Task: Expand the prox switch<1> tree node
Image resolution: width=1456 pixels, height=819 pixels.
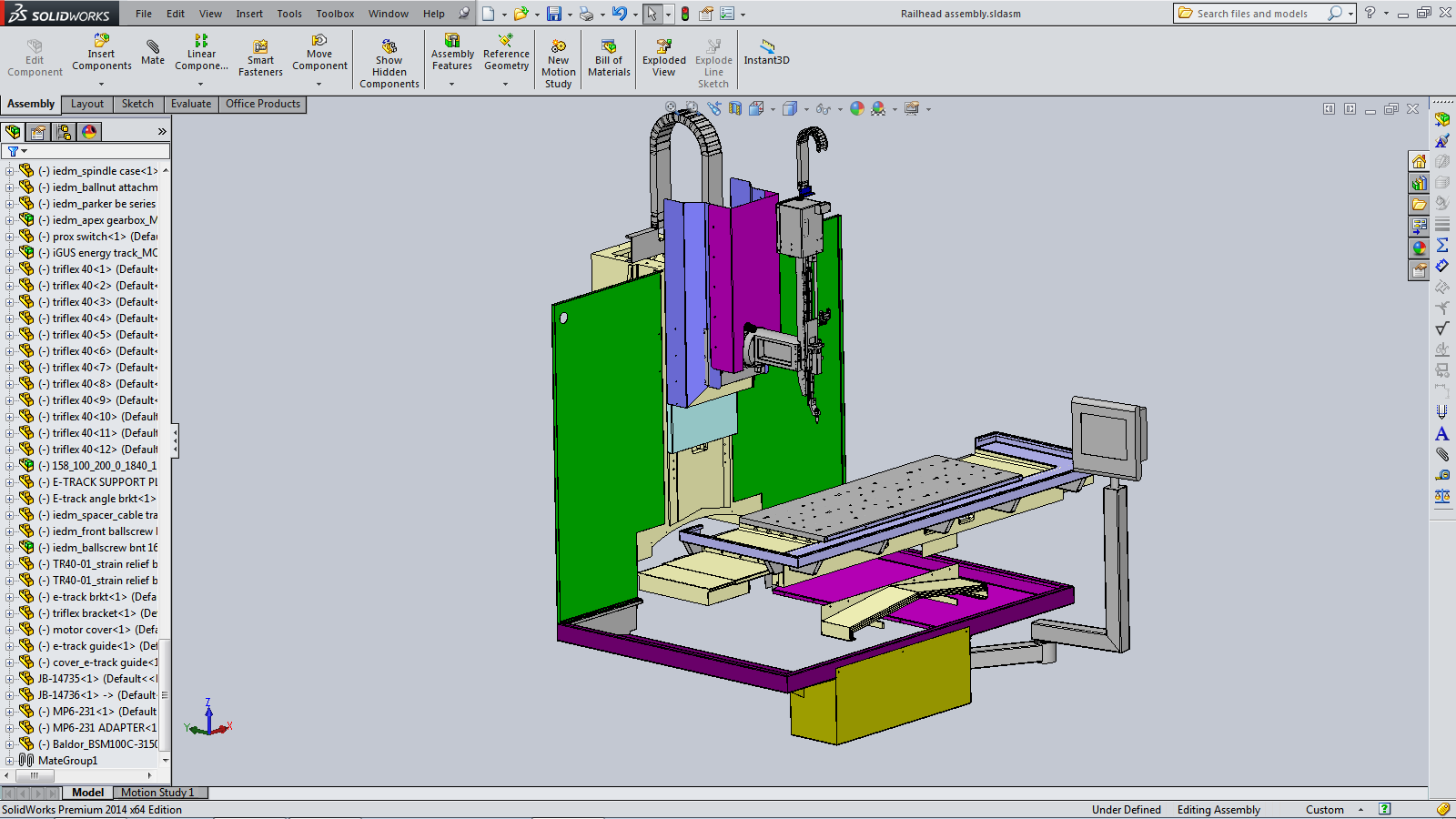Action: coord(9,237)
